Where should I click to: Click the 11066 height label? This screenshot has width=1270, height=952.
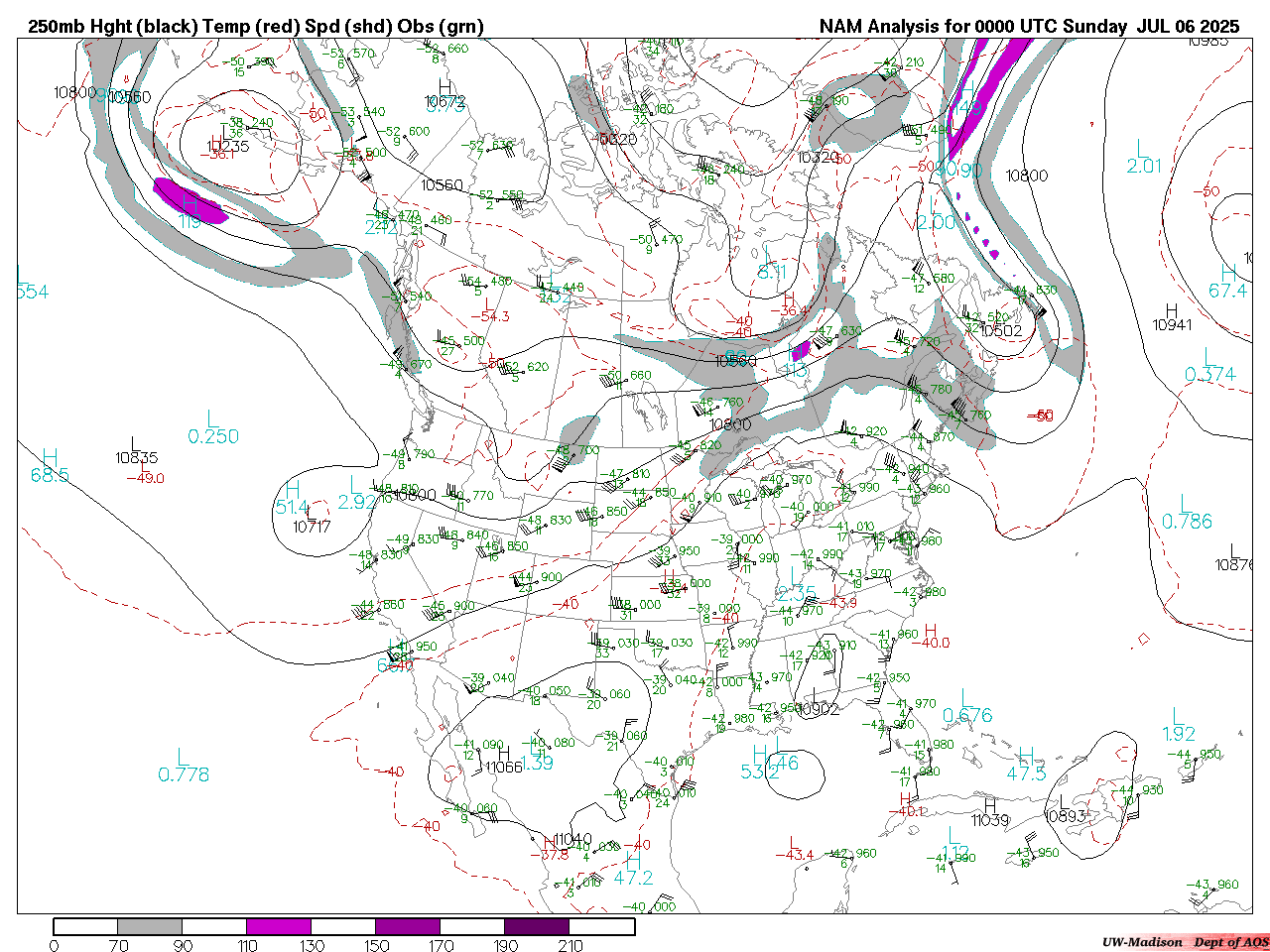[x=503, y=767]
